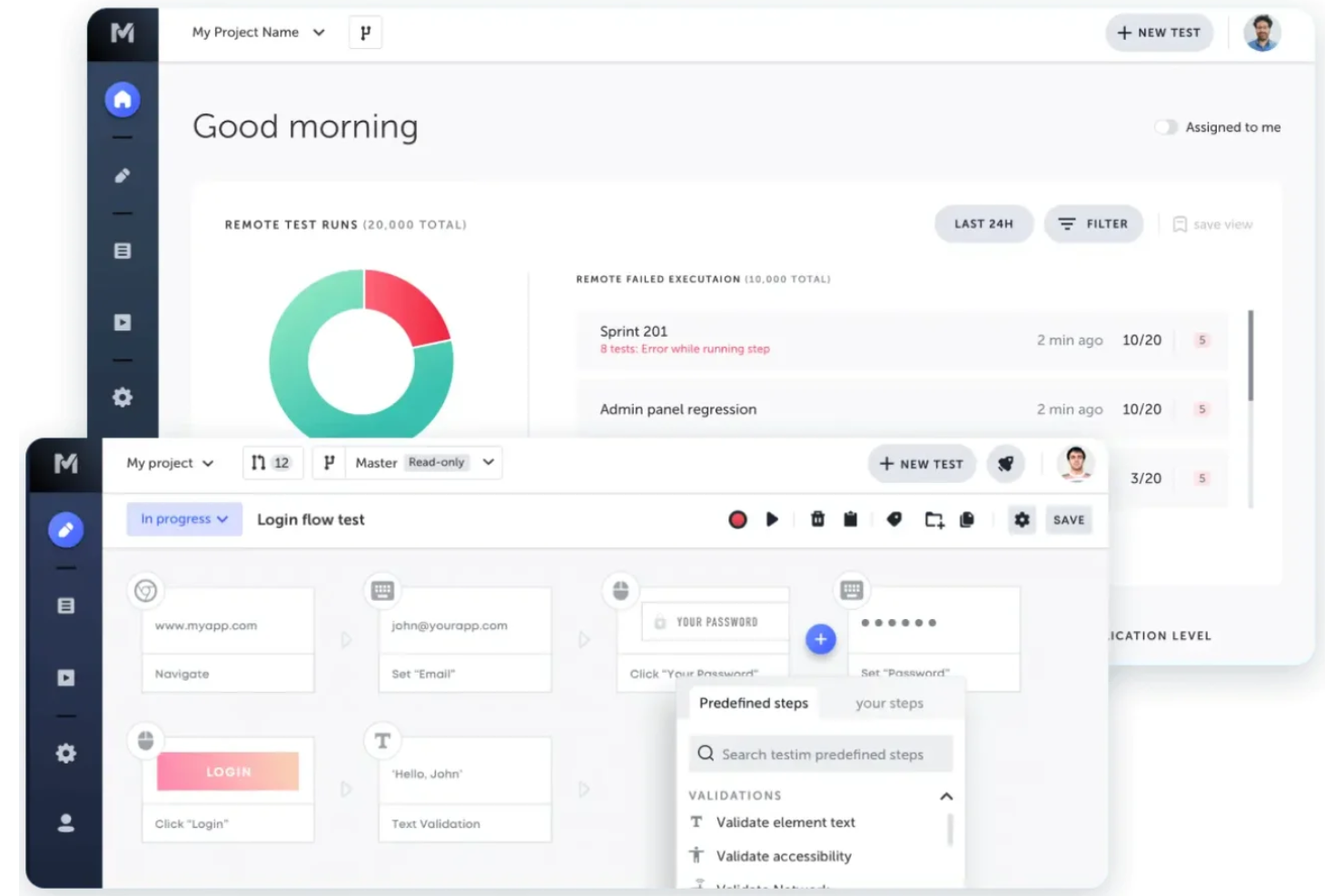Open test settings via the gear icon
This screenshot has width=1344, height=896.
(x=1022, y=519)
